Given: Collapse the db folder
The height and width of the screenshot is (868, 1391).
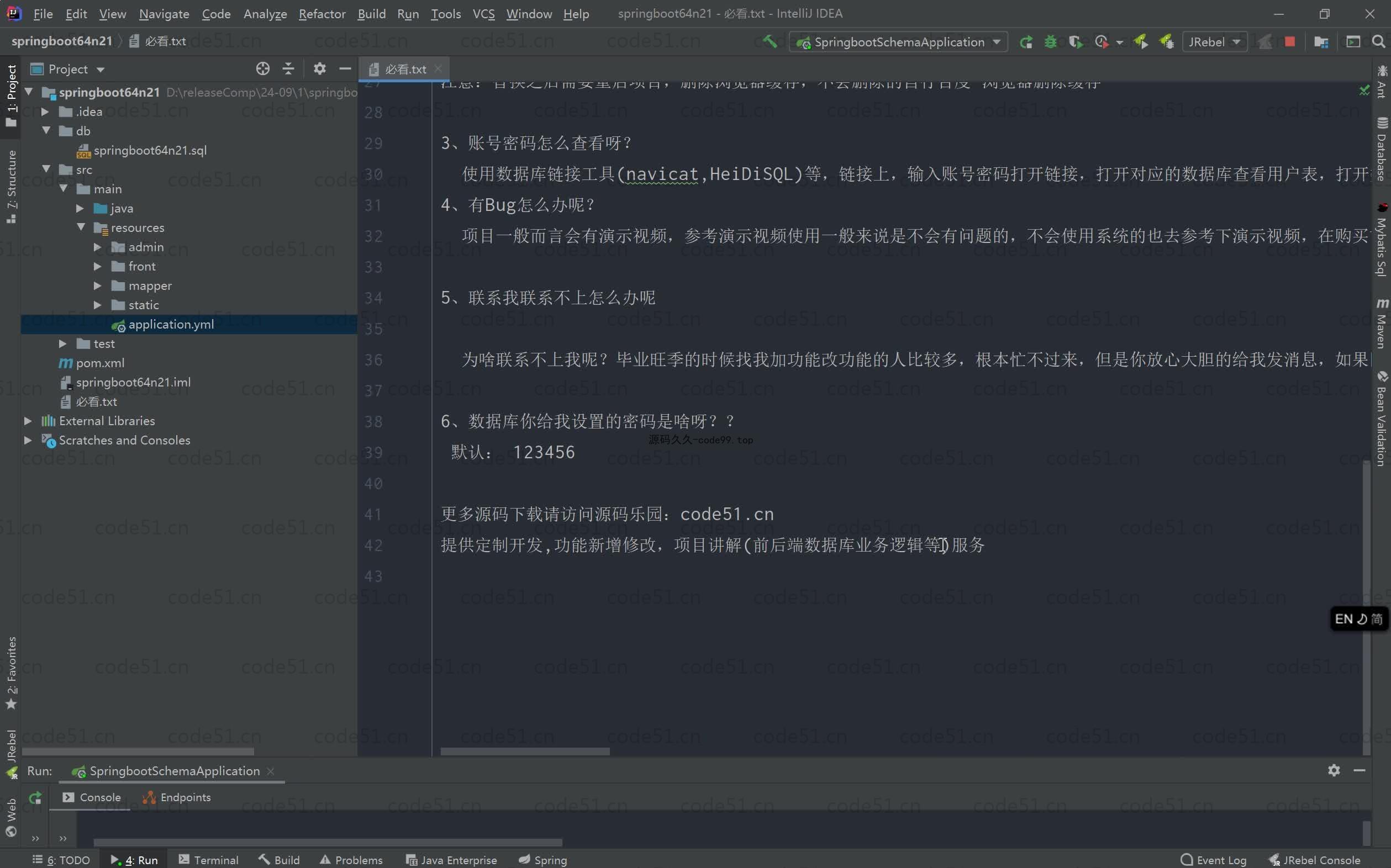Looking at the screenshot, I should point(46,130).
